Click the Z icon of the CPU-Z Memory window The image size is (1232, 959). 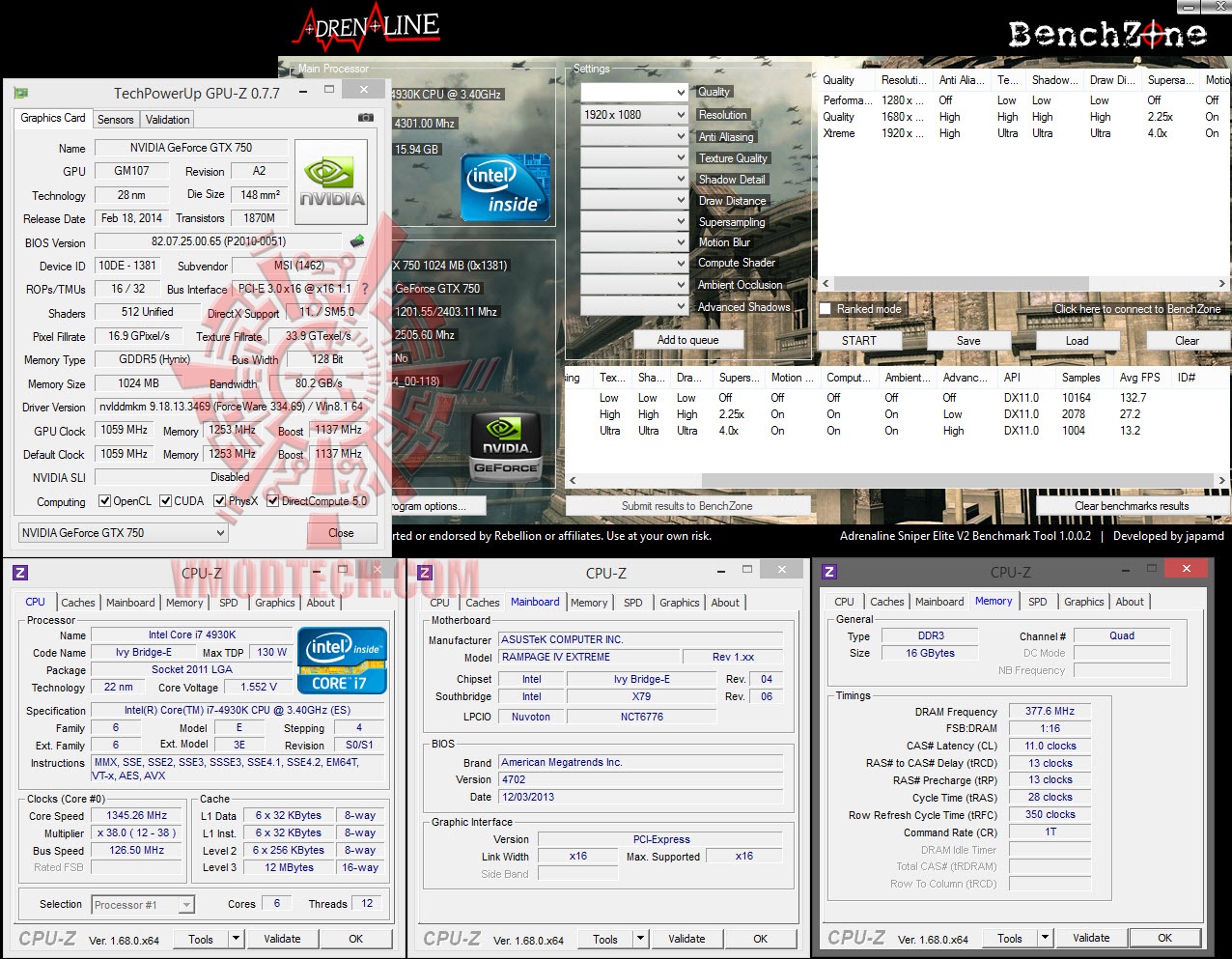[829, 572]
